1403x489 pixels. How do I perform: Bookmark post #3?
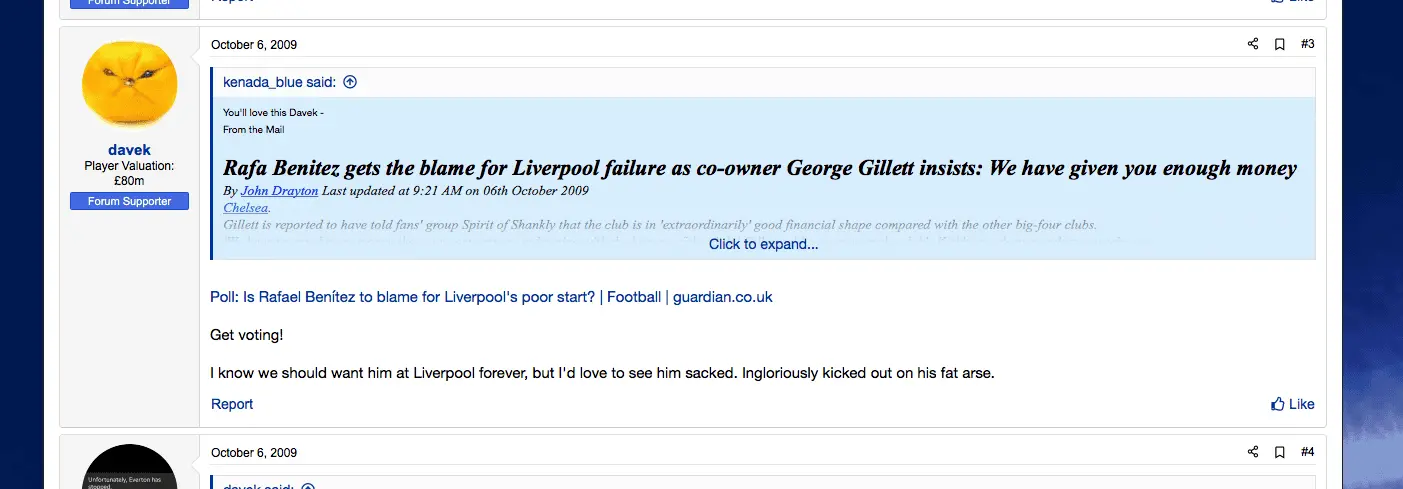[1279, 44]
